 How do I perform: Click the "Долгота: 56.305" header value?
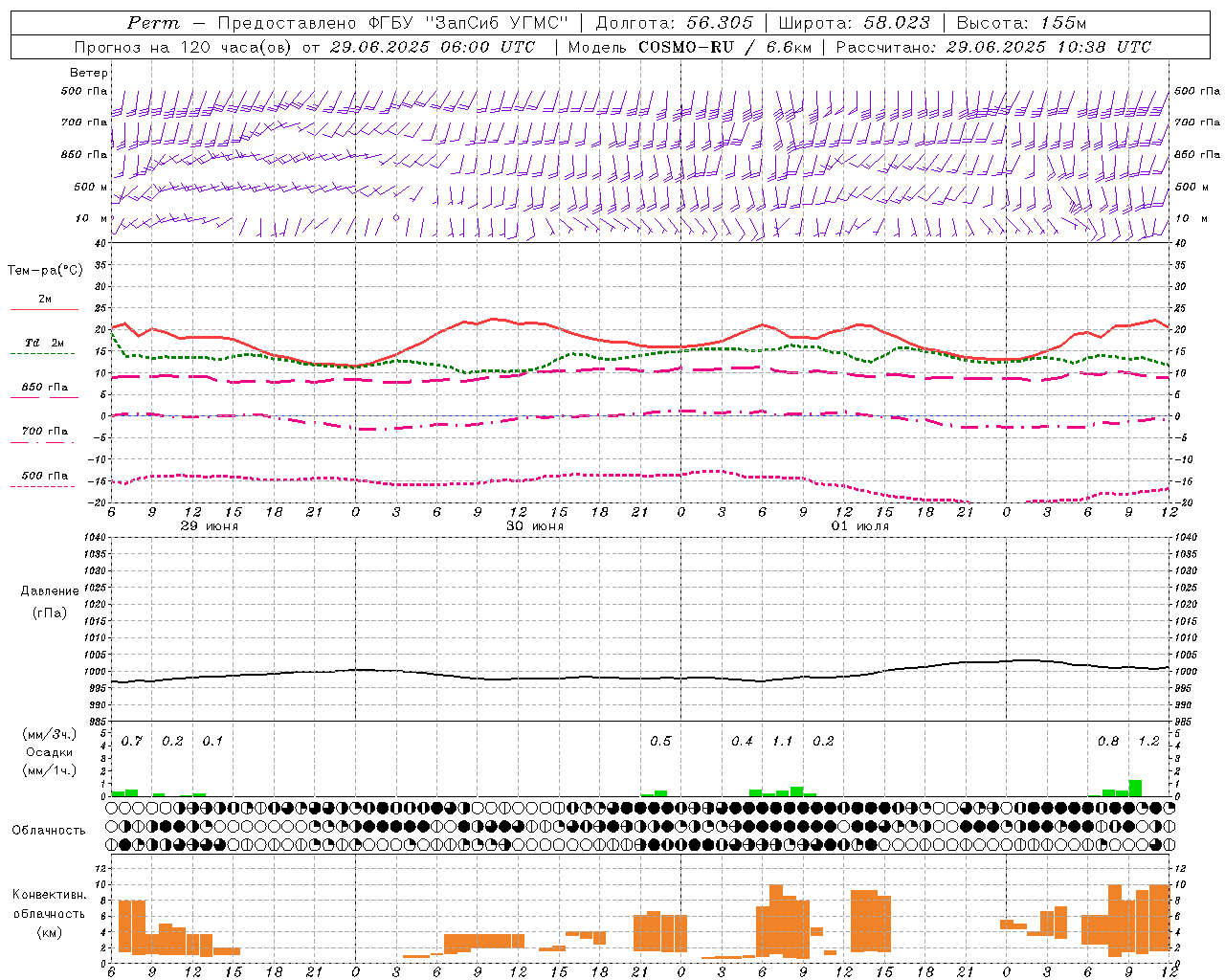point(674,23)
